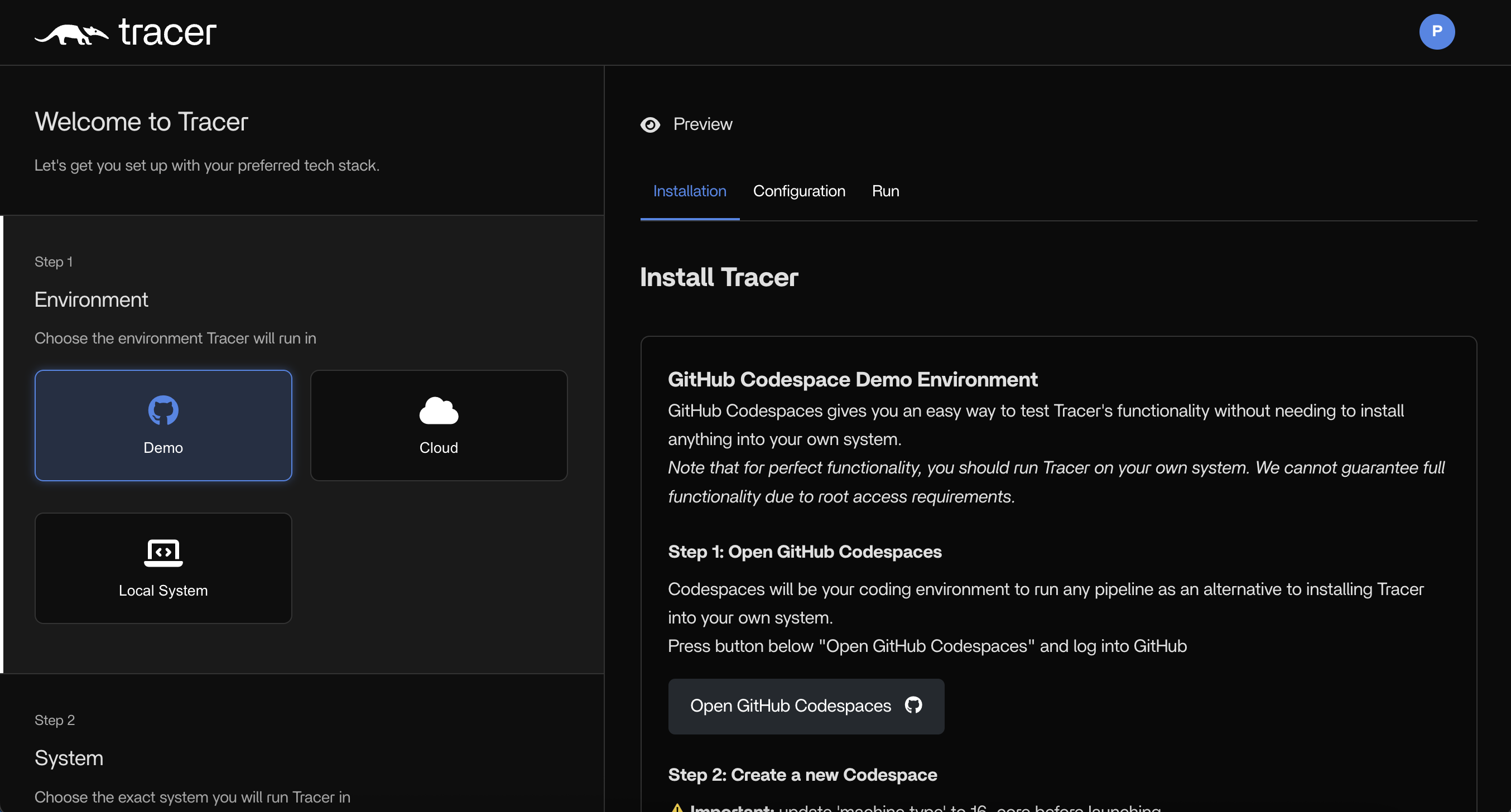Click the laptop icon for Local System
Image resolution: width=1511 pixels, height=812 pixels.
(x=163, y=553)
